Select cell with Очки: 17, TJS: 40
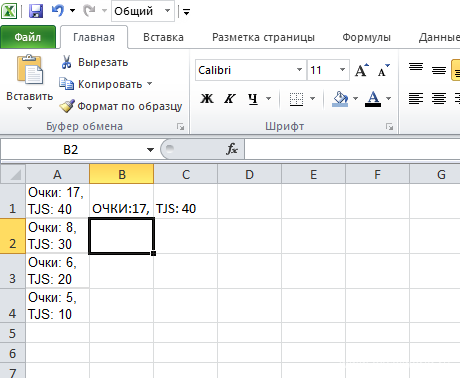This screenshot has width=460, height=378. pos(57,201)
